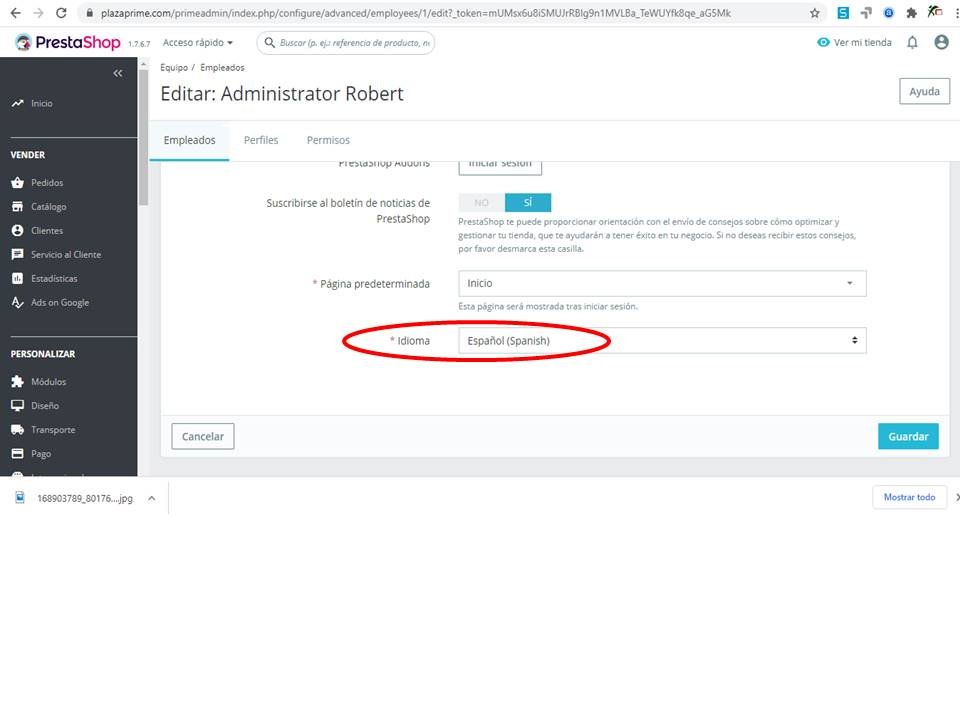Click the Estadísticas chart icon
The width and height of the screenshot is (960, 720).
(17, 278)
